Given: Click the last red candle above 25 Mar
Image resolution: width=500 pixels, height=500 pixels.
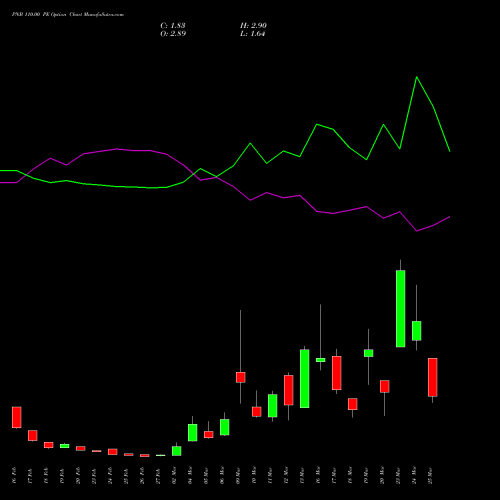Looking at the screenshot, I should click(x=433, y=377).
